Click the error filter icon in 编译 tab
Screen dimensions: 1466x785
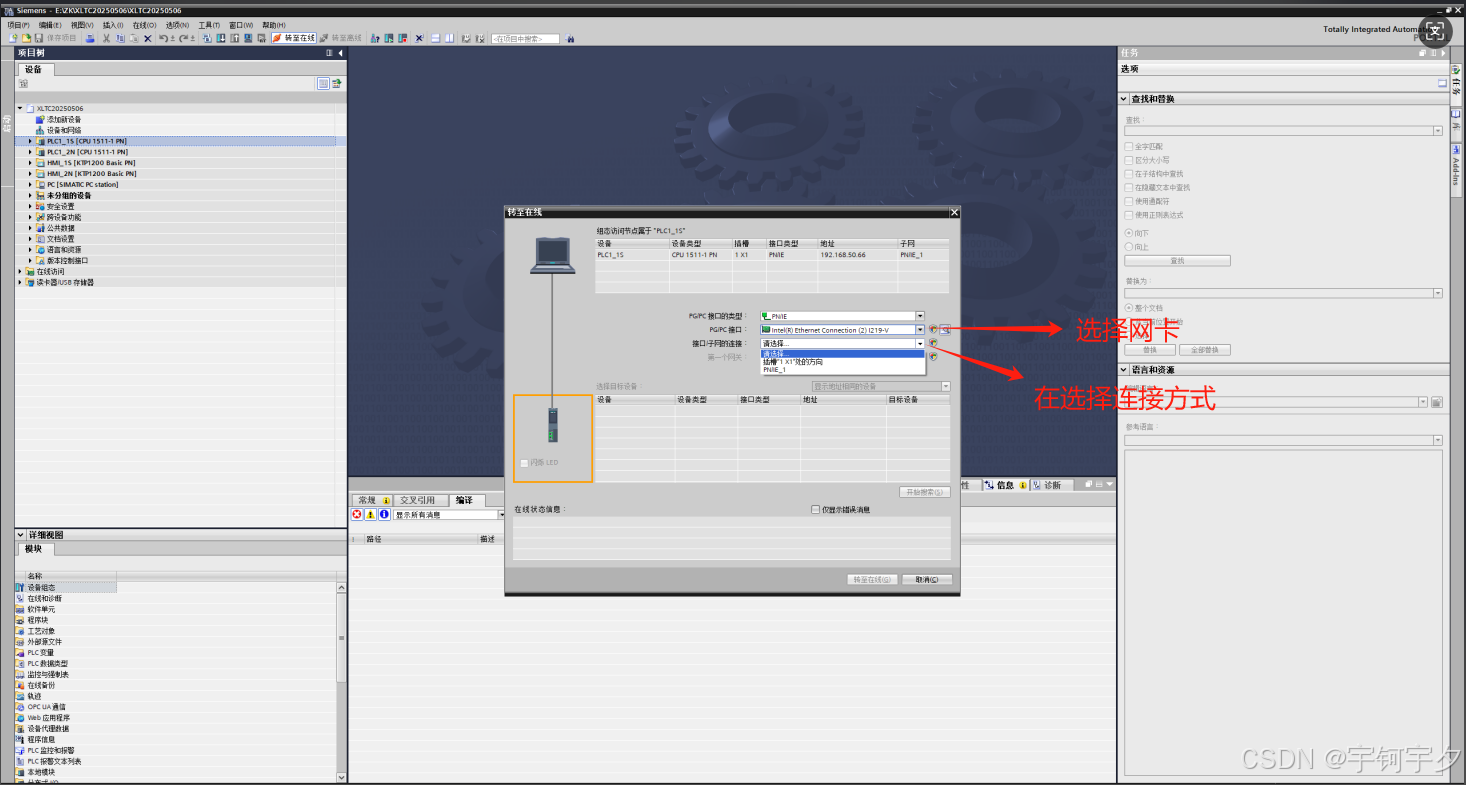click(357, 514)
